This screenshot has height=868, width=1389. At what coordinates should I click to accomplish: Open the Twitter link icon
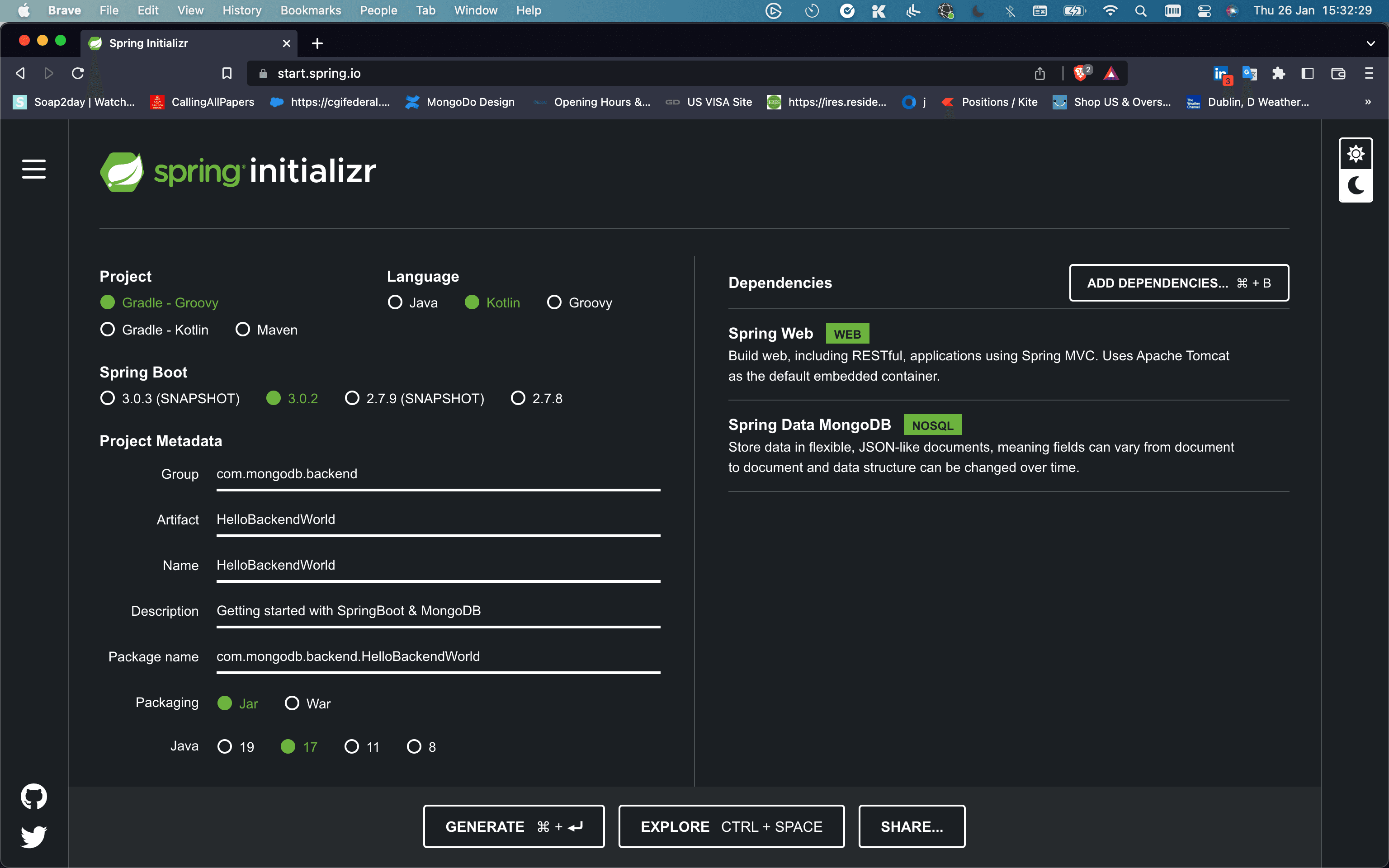pos(34,836)
